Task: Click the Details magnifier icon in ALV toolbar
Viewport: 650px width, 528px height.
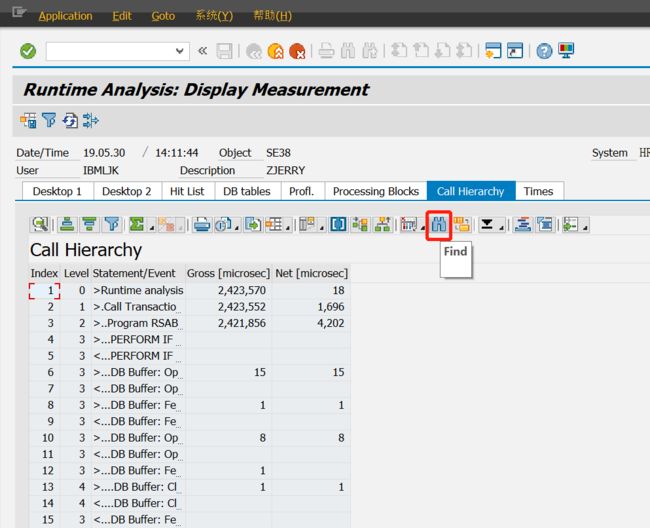Action: click(x=40, y=225)
